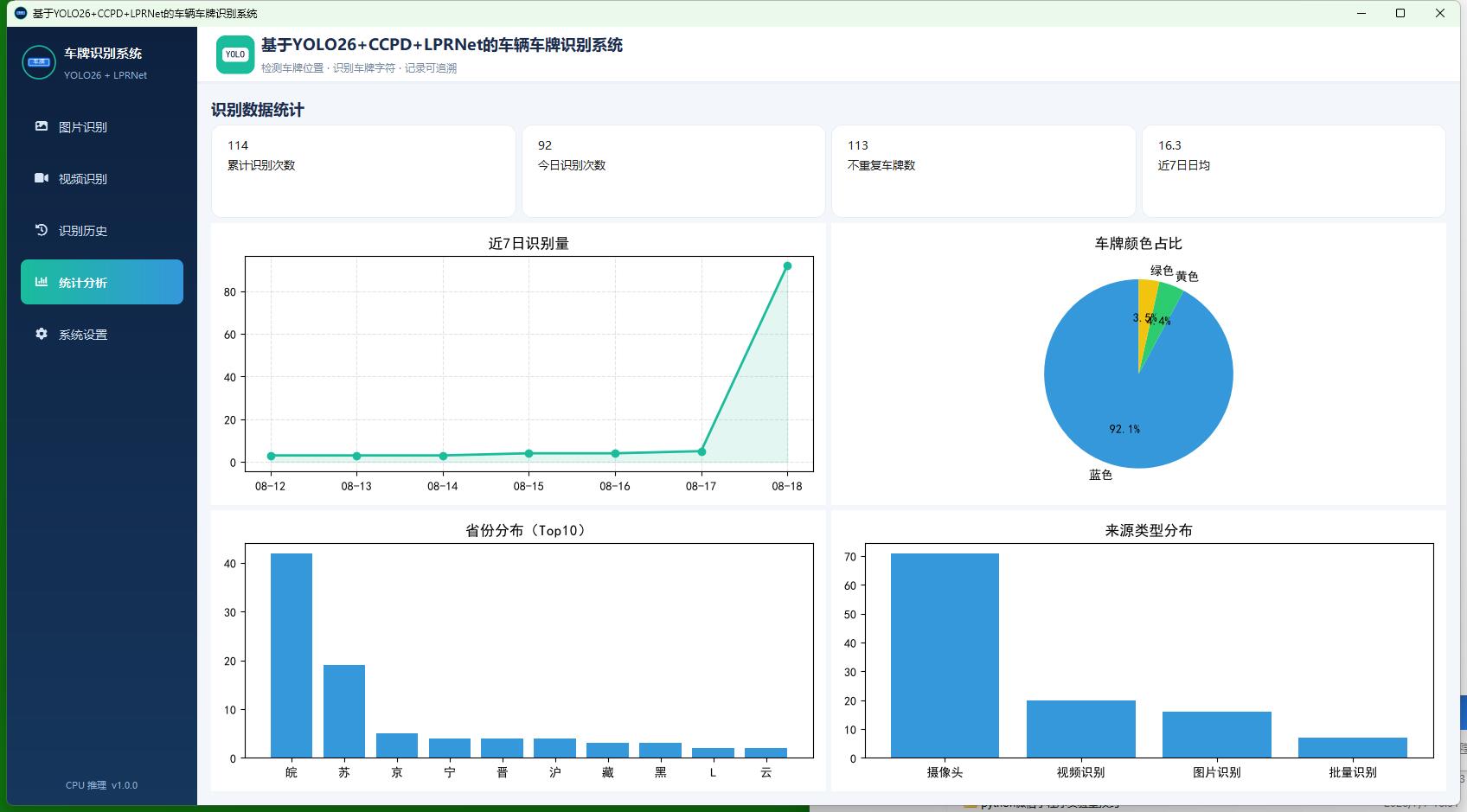Click the 车牌识别系统 sidebar title
The width and height of the screenshot is (1467, 812).
click(103, 54)
